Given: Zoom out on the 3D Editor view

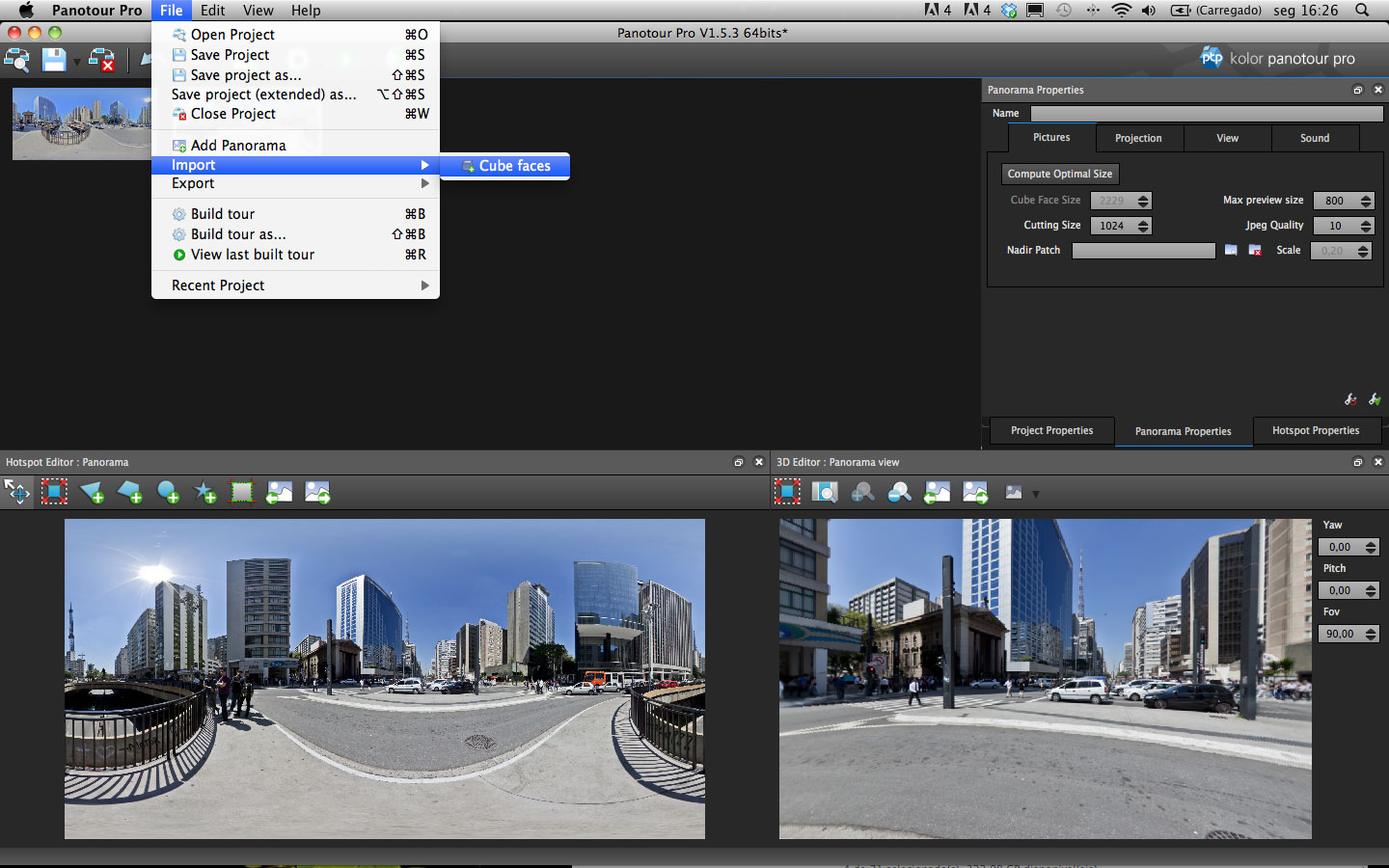Looking at the screenshot, I should 900,492.
